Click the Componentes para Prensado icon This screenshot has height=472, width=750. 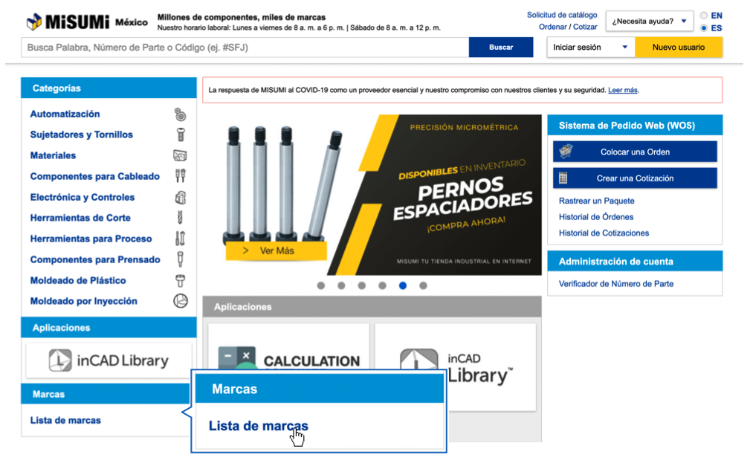coord(180,259)
